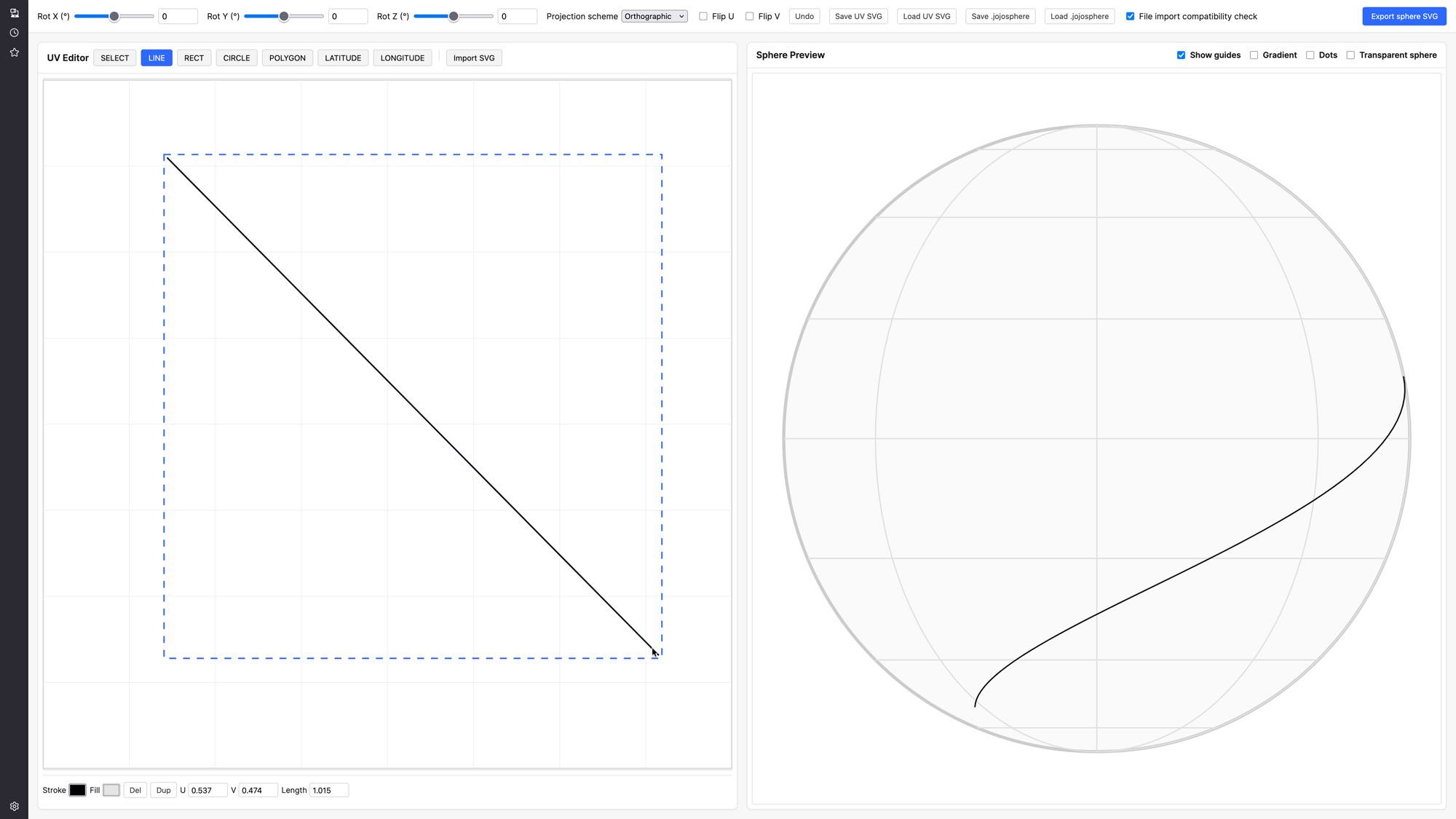Screen dimensions: 1456x819
Task: Click Load .jojosphere button
Action: click(x=1080, y=16)
